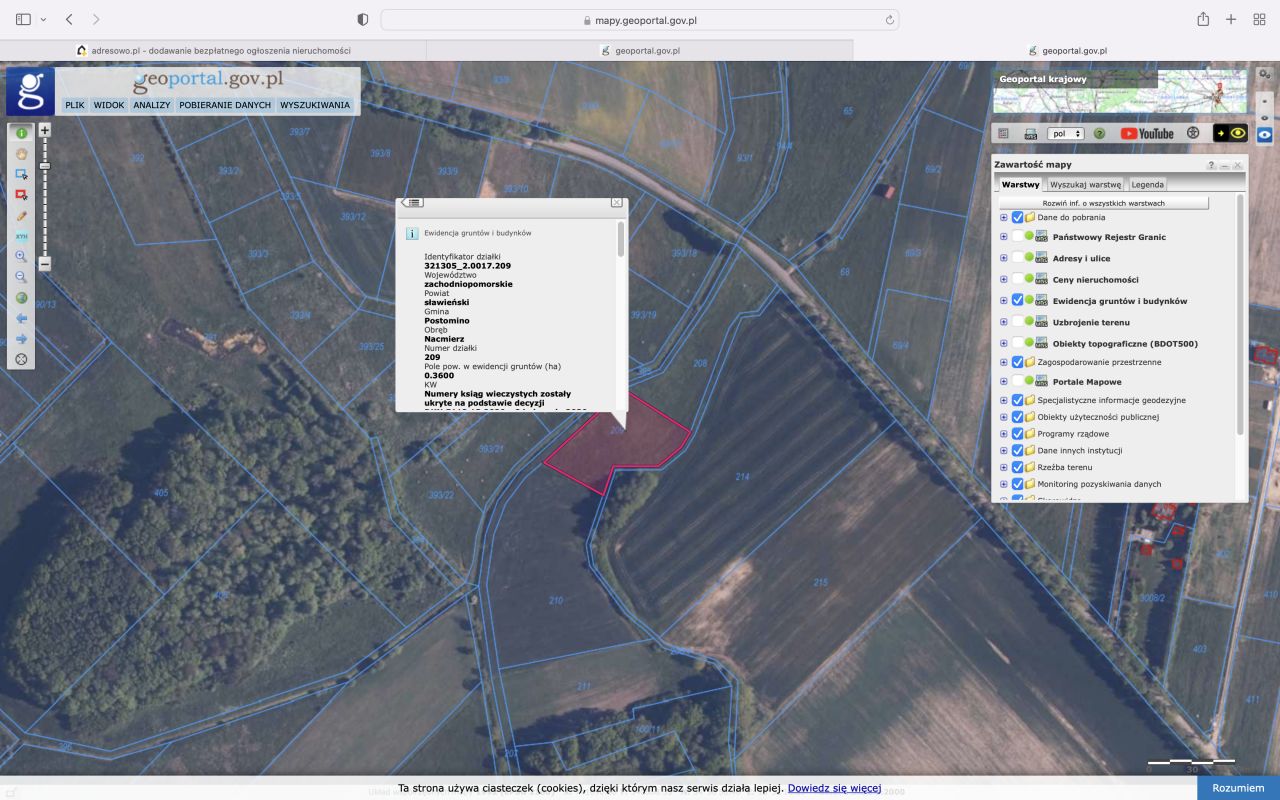This screenshot has width=1280, height=800.
Task: Switch to the Legenda tab
Action: pyautogui.click(x=1147, y=184)
